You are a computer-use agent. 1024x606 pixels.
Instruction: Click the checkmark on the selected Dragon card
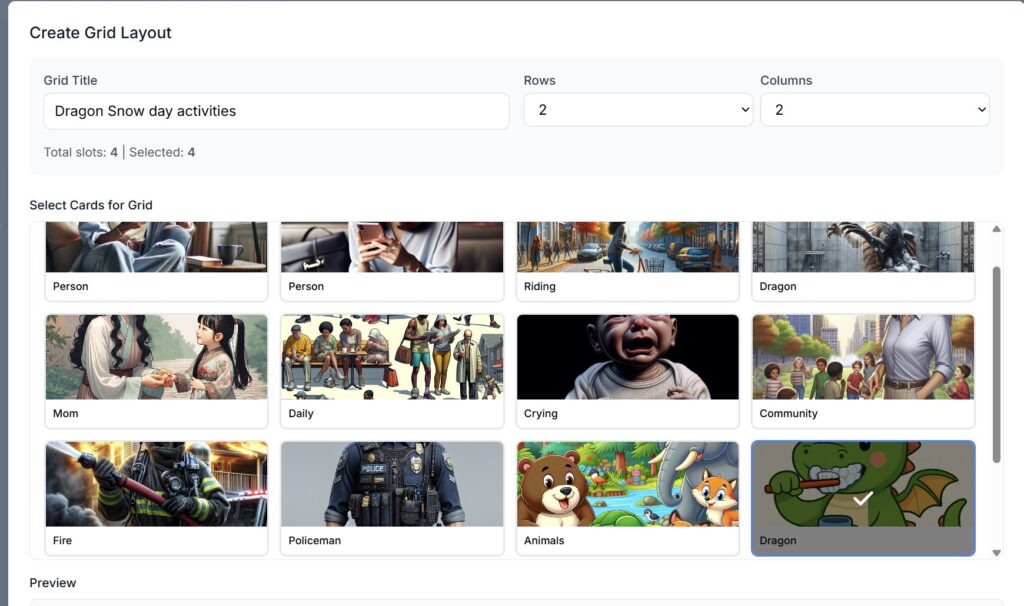[863, 497]
